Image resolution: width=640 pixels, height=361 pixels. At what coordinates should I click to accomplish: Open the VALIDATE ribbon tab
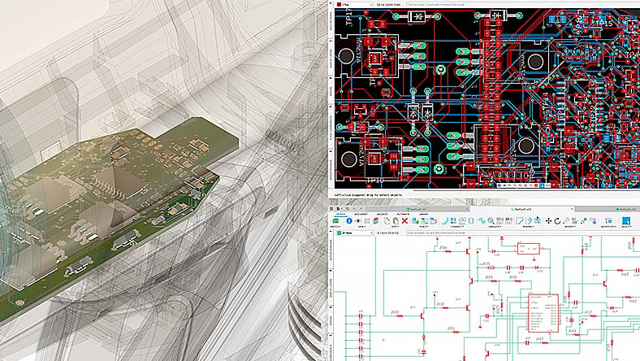tap(382, 214)
